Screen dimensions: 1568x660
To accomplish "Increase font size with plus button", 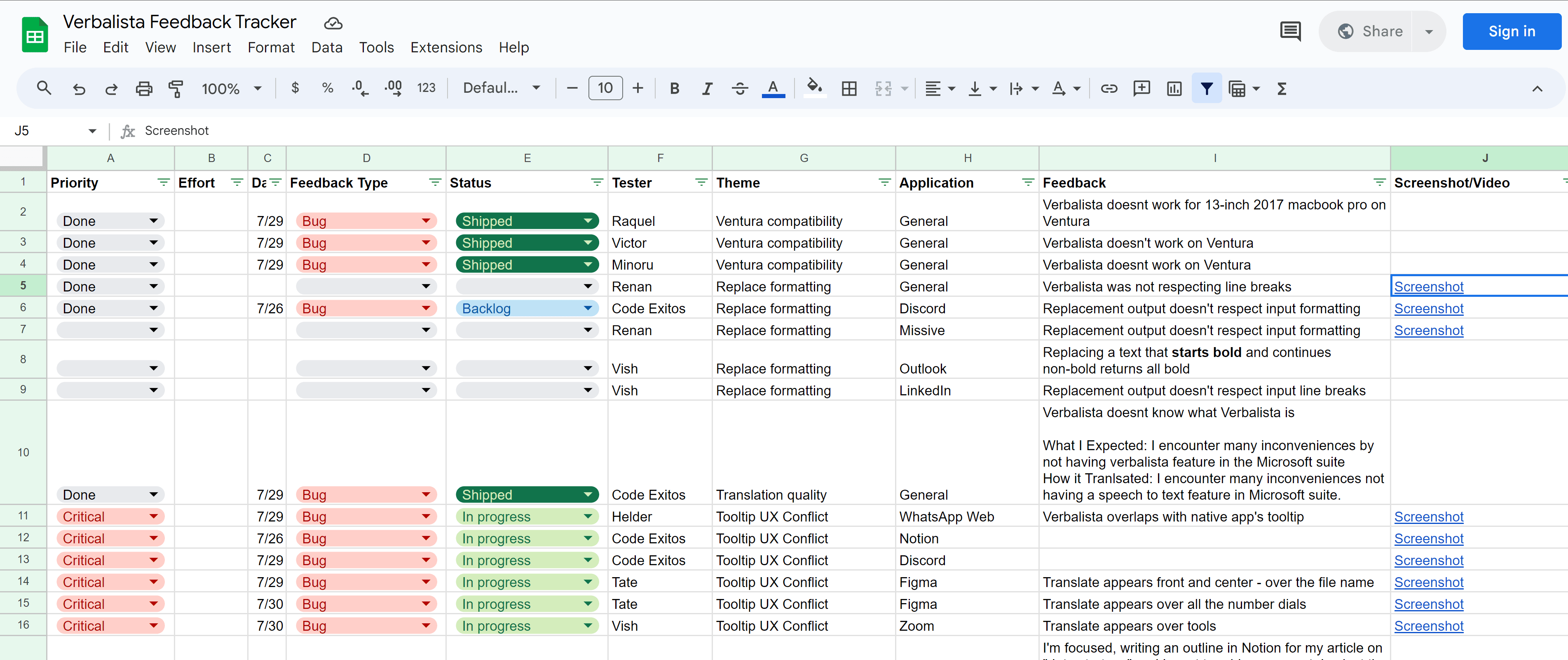I will click(x=638, y=88).
